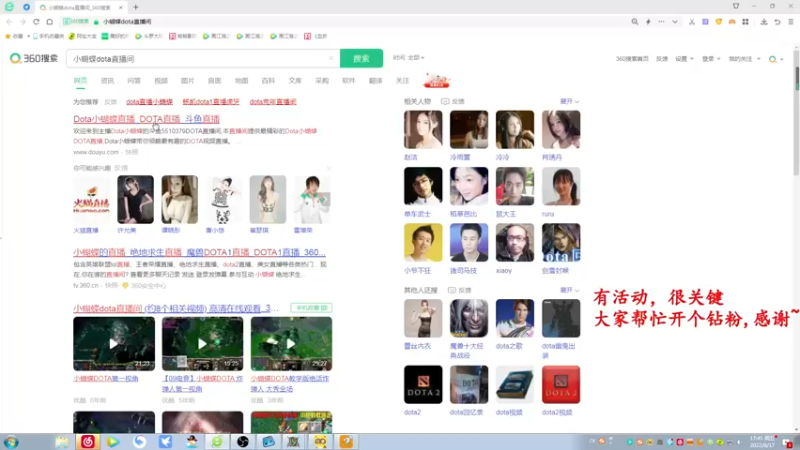Open the dota2视频 red thumbnail
This screenshot has width=800, height=450.
(561, 384)
